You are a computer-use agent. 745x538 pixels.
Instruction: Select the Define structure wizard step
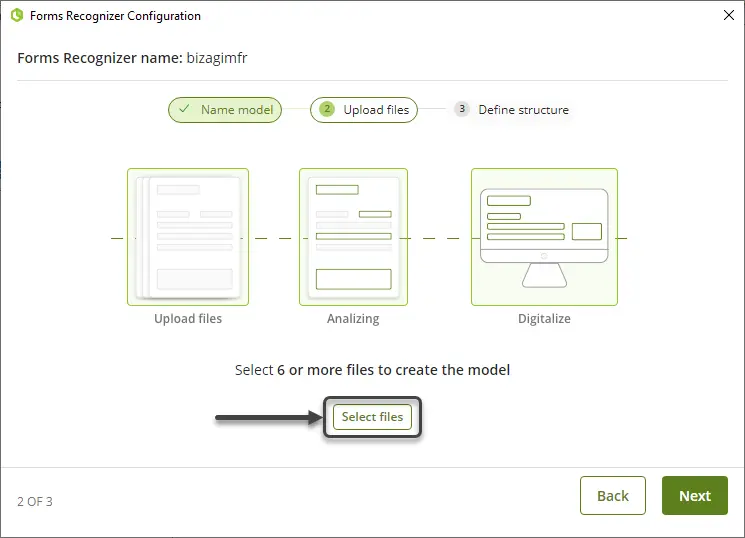512,110
